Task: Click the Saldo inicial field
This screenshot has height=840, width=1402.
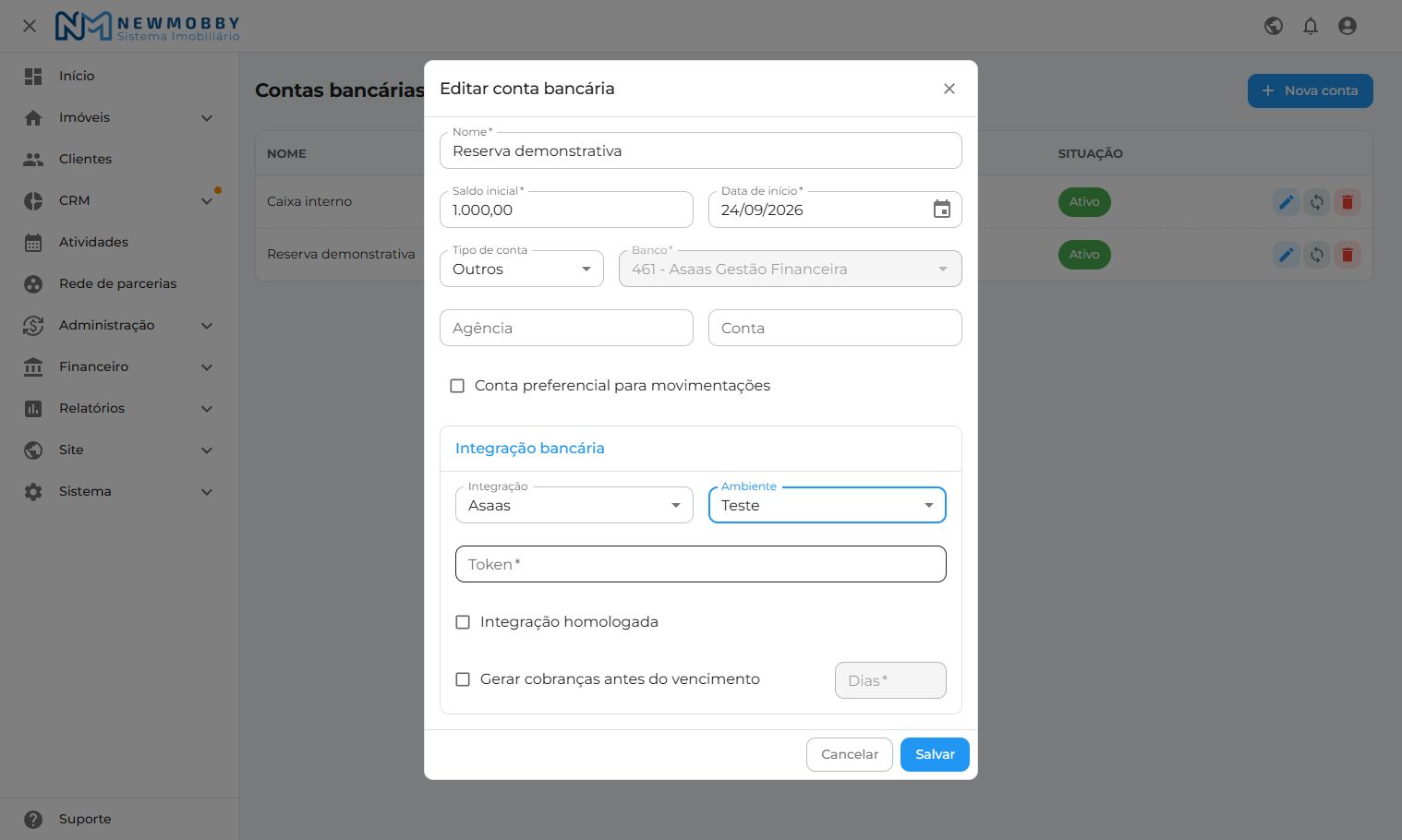Action: coord(566,210)
